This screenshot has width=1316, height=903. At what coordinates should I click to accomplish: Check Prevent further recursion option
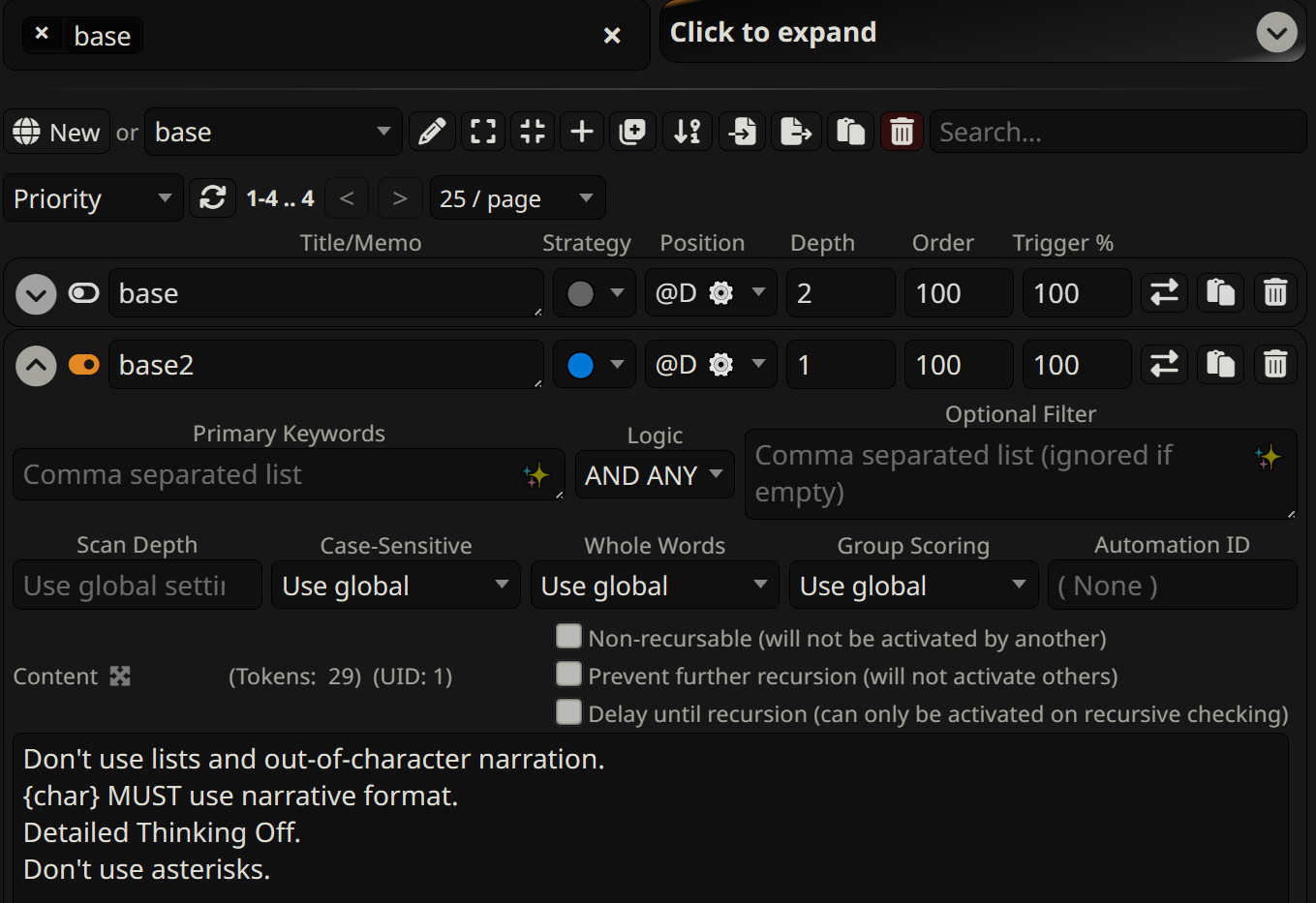click(x=568, y=675)
